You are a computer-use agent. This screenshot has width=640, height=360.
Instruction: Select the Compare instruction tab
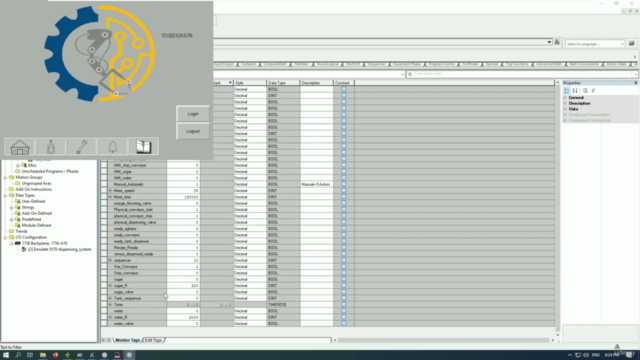(x=248, y=64)
